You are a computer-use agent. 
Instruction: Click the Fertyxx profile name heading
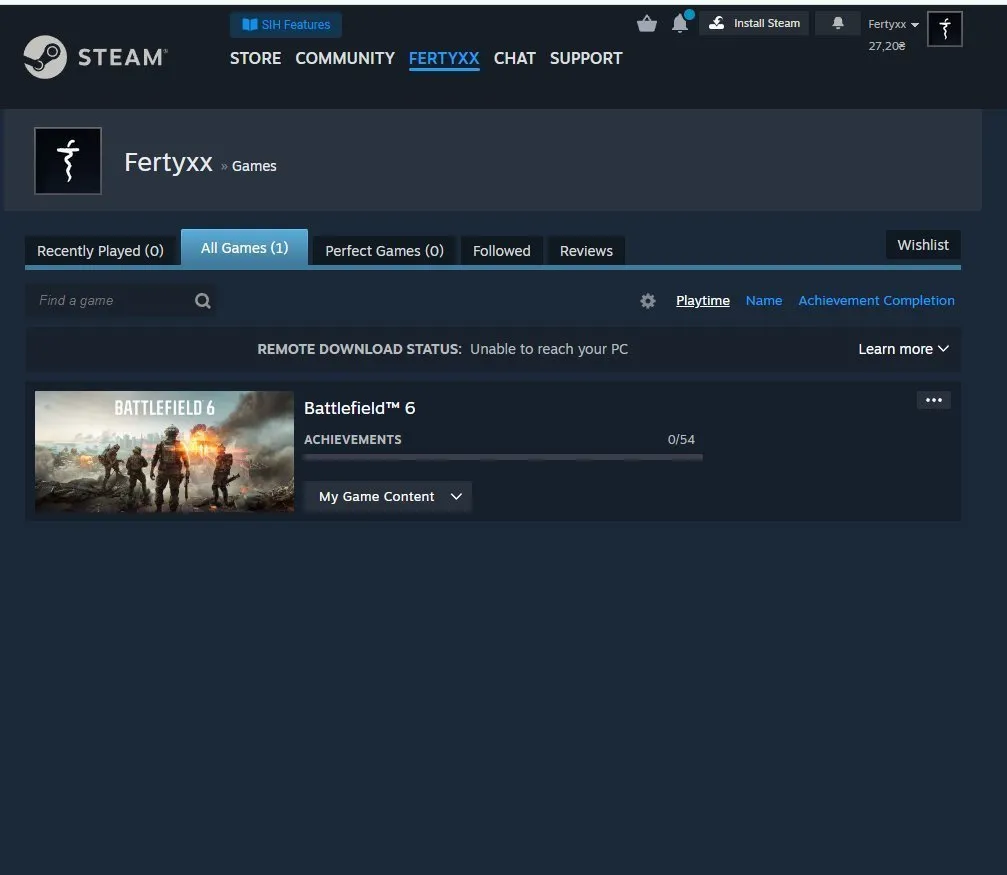point(168,163)
